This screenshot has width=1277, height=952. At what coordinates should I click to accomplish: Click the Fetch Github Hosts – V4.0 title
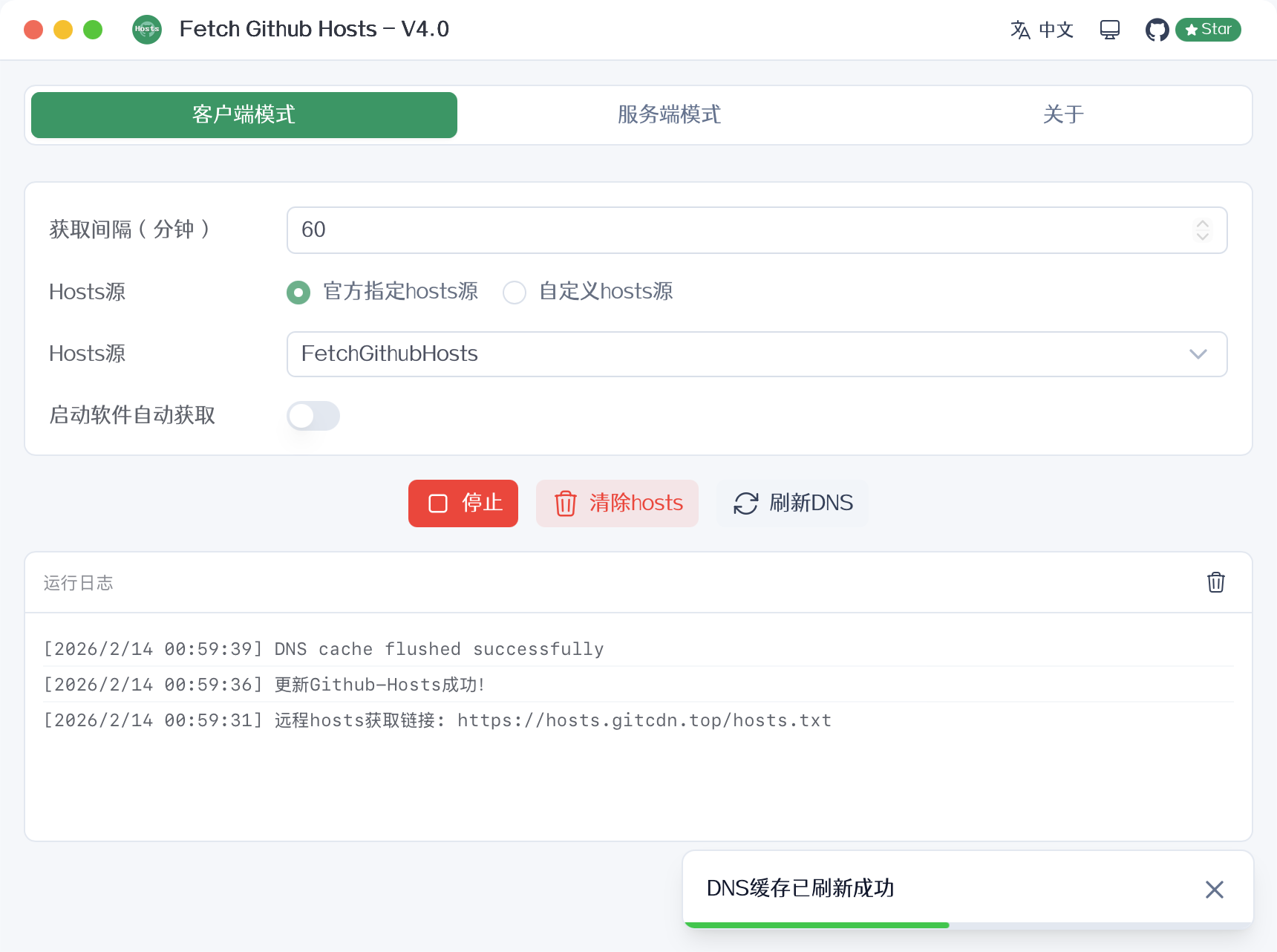pos(314,29)
